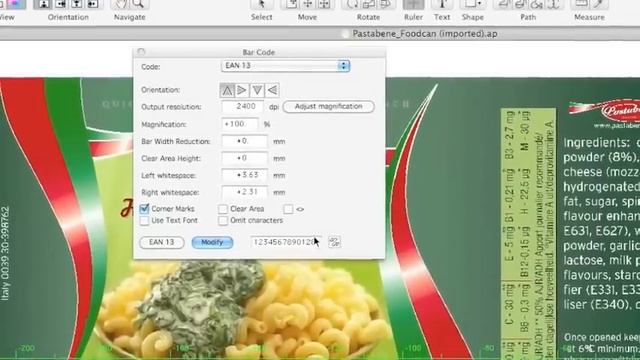Viewport: 640px width, 360px height.
Task: Click the third Rotate tool icon
Action: (385, 4)
